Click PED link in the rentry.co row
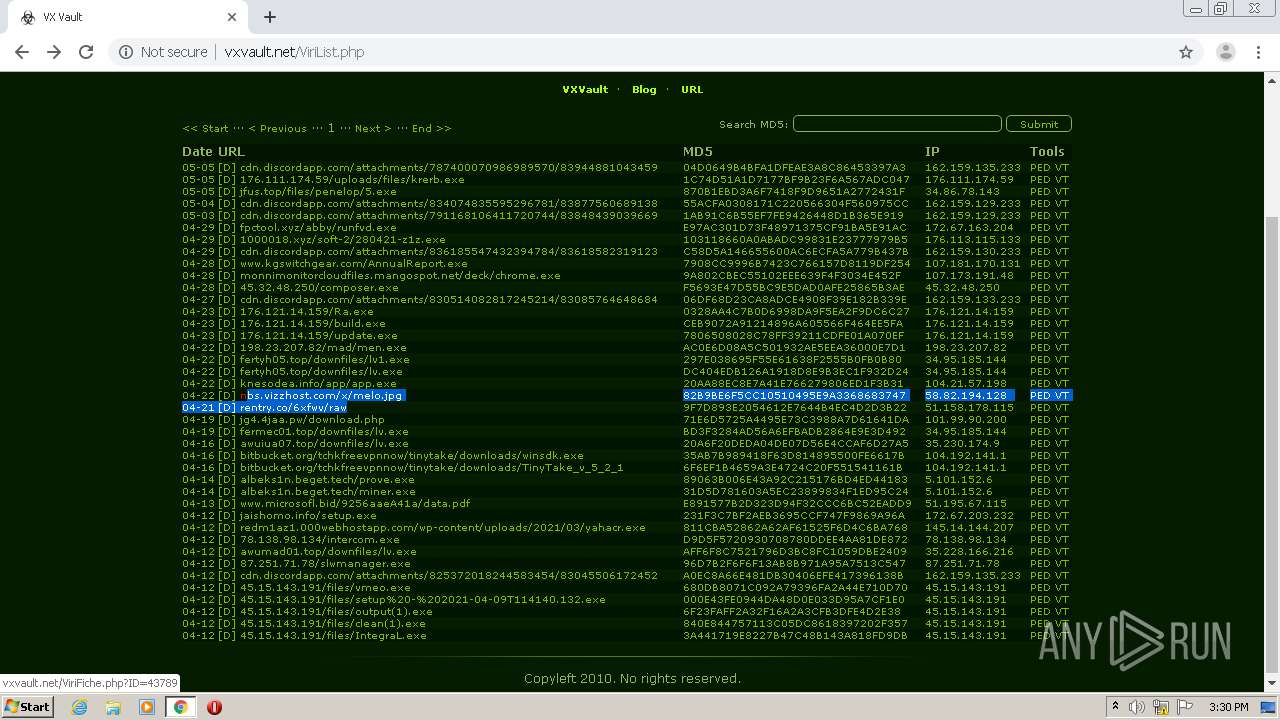This screenshot has width=1280, height=720. tap(1040, 407)
